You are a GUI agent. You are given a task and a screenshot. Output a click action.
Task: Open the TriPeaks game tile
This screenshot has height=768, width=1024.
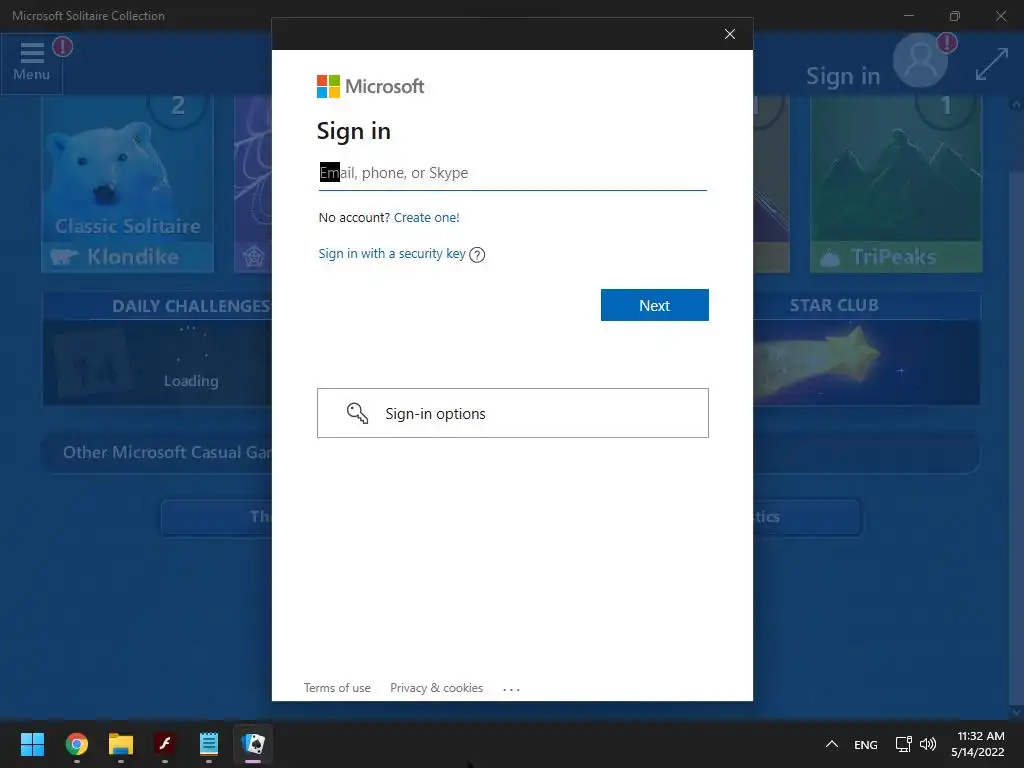point(895,184)
